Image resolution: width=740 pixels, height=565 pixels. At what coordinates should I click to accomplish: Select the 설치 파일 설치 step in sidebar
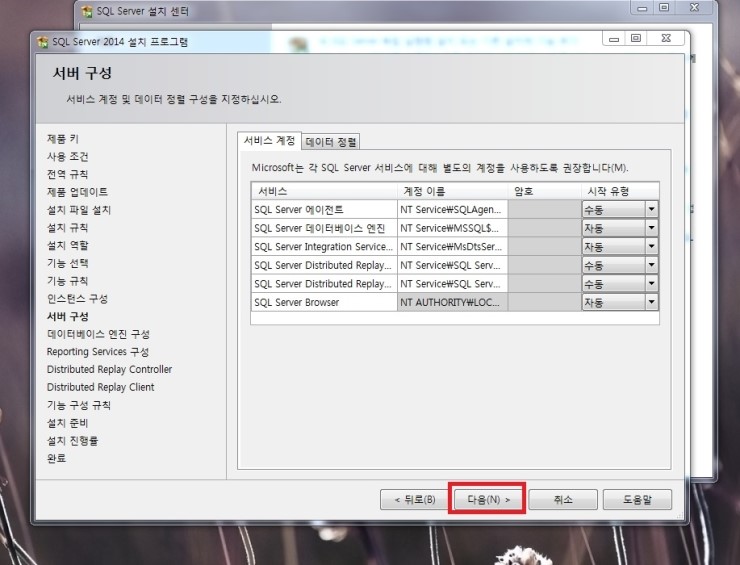pos(79,210)
